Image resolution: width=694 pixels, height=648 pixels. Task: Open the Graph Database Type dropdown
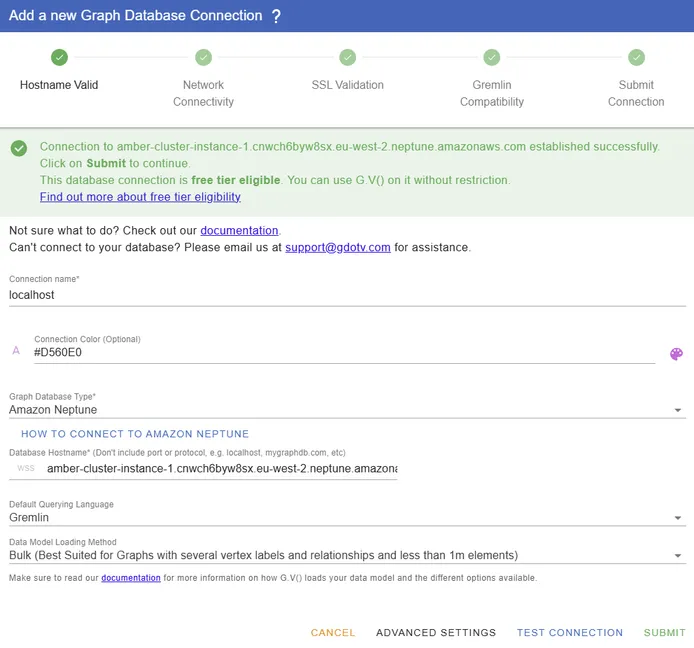click(347, 410)
